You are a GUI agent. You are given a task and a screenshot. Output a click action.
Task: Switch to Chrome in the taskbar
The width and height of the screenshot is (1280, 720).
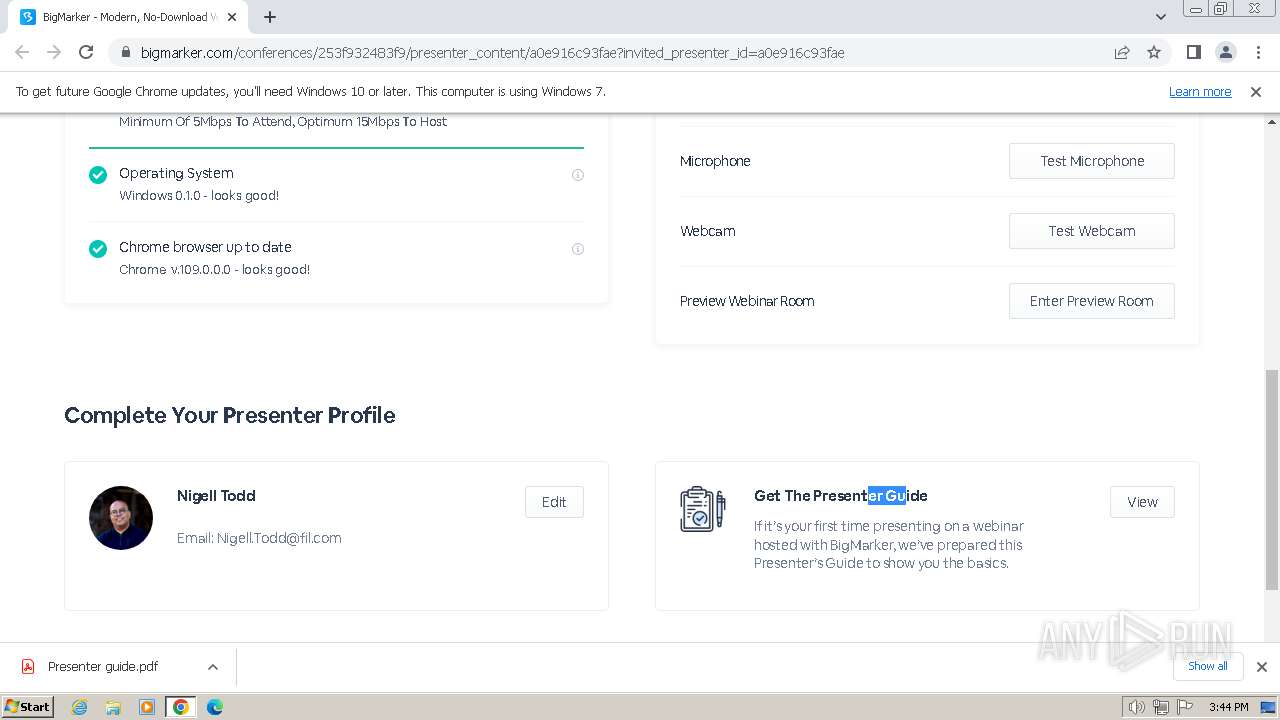[x=181, y=707]
